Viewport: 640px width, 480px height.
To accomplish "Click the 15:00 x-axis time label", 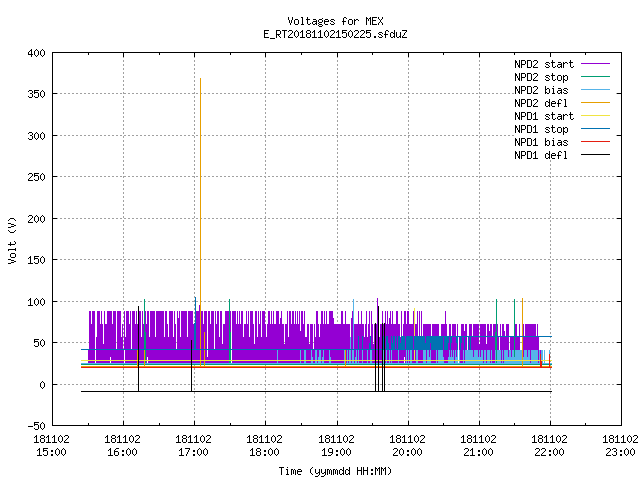I will 51,452.
